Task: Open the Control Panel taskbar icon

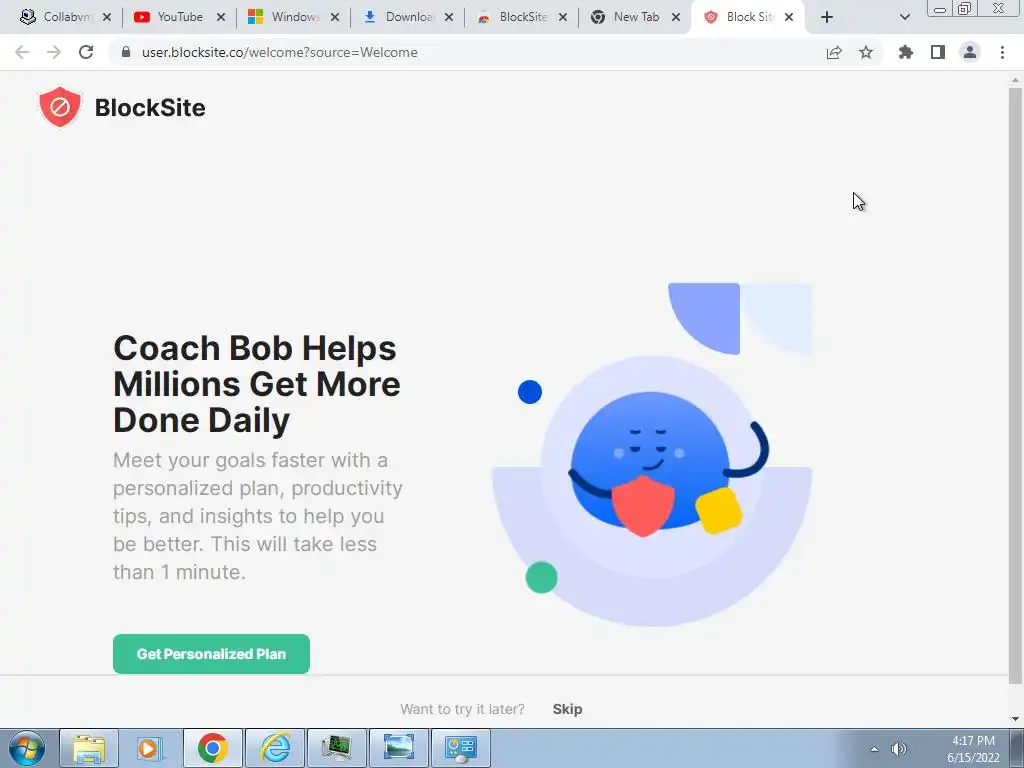Action: tap(461, 748)
